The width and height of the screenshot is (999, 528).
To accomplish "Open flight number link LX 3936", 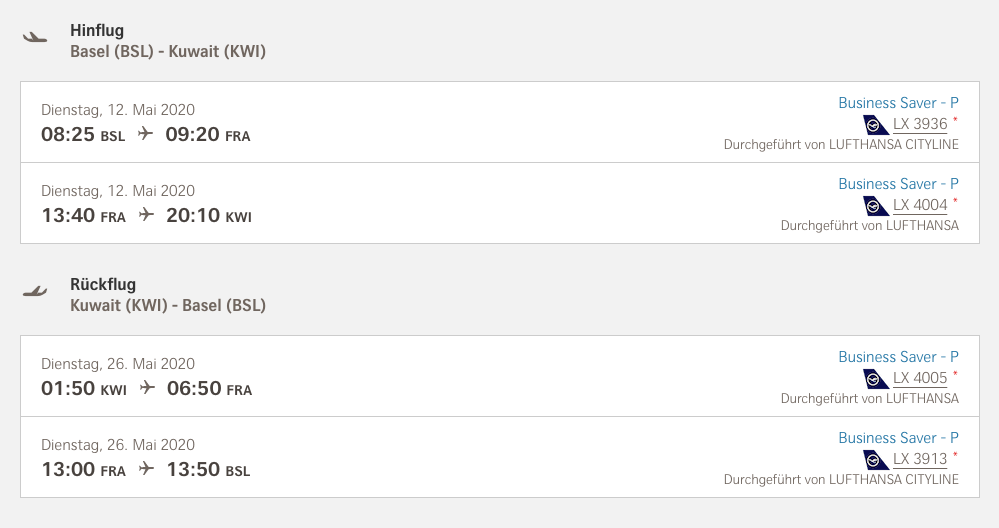I will pos(919,124).
